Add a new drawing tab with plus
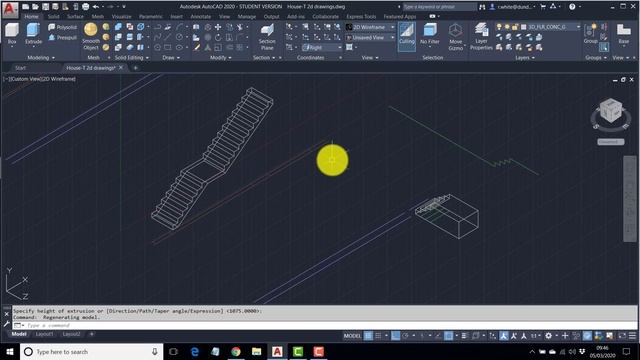Image resolution: width=640 pixels, height=360 pixels. tap(136, 68)
